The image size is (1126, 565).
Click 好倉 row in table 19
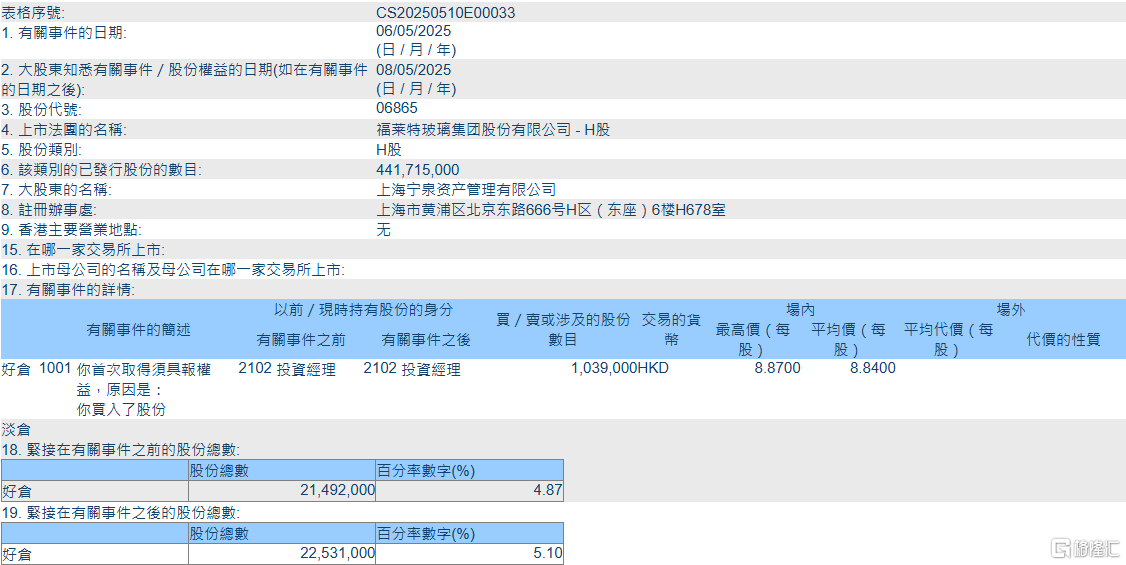point(282,554)
